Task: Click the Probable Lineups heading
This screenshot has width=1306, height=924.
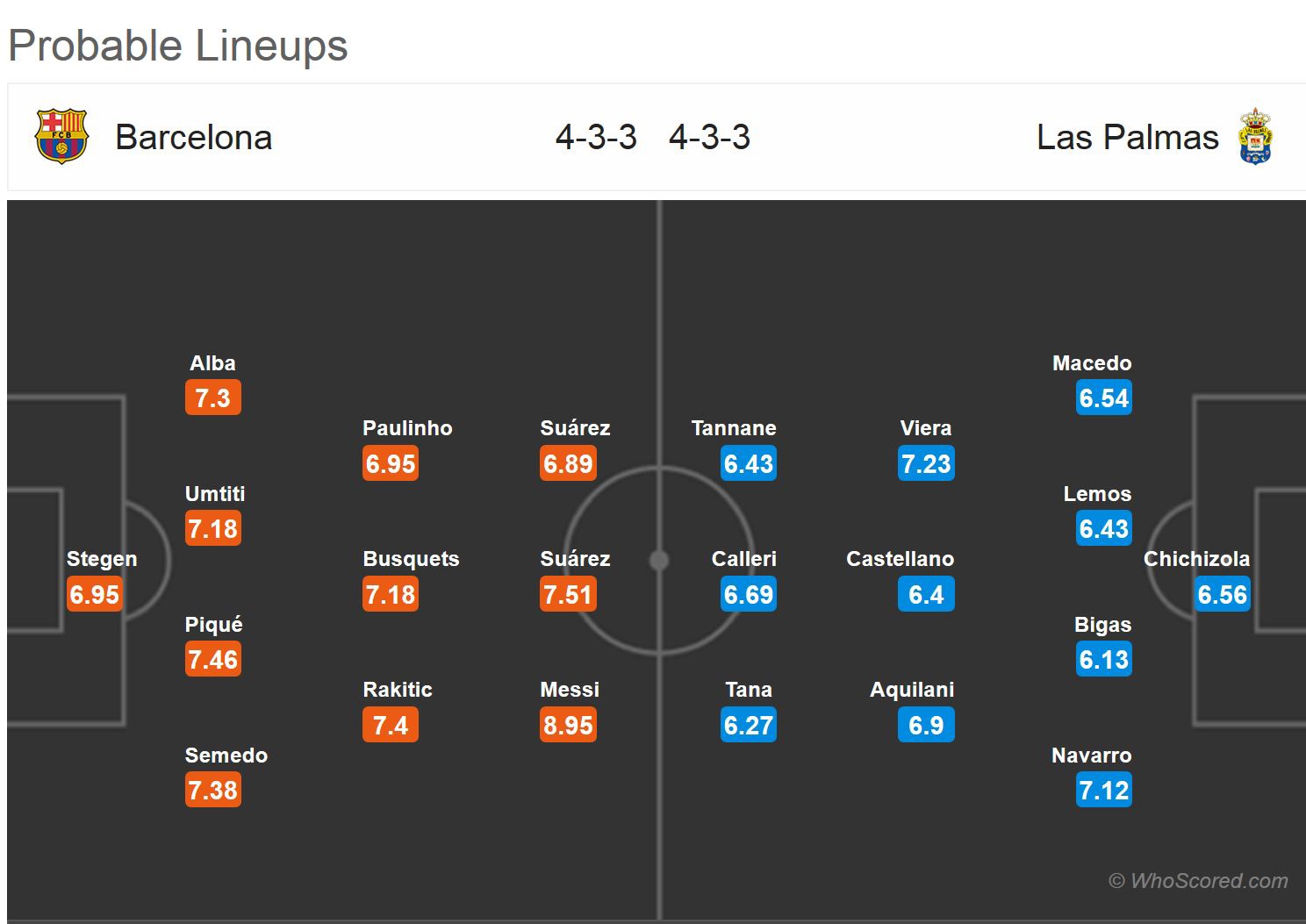Action: [178, 46]
